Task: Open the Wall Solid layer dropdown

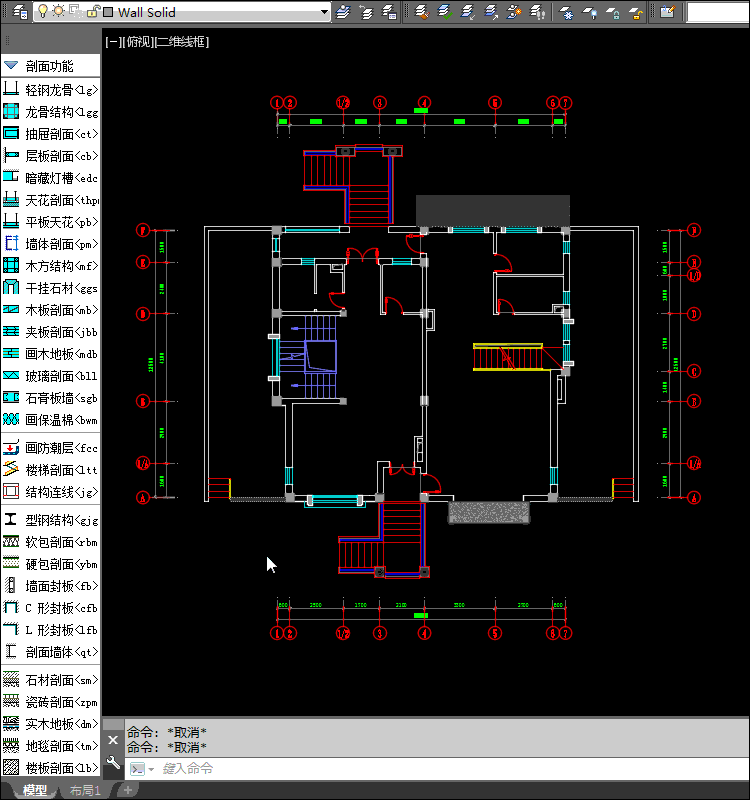Action: (323, 12)
